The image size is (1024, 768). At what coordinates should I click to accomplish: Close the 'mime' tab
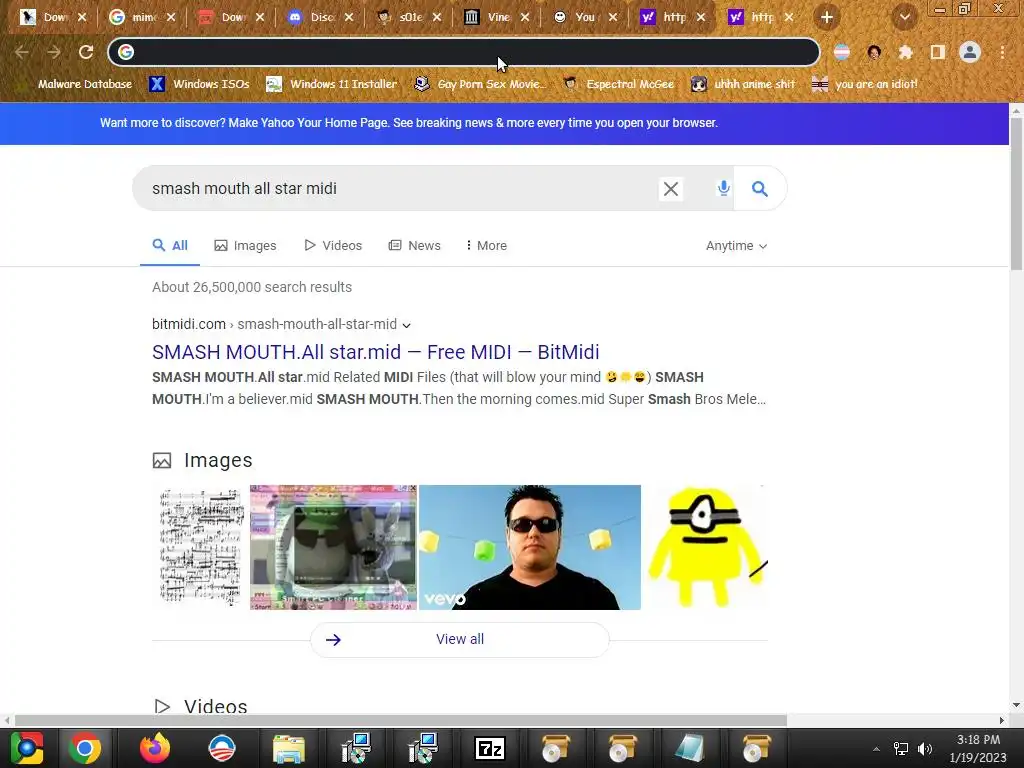[x=170, y=18]
